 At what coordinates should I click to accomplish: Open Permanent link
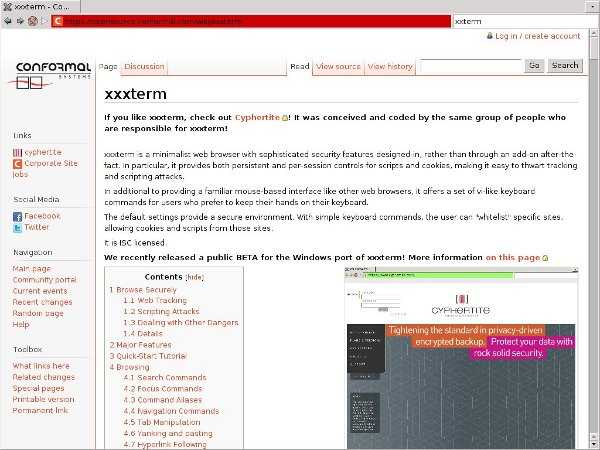click(x=40, y=411)
